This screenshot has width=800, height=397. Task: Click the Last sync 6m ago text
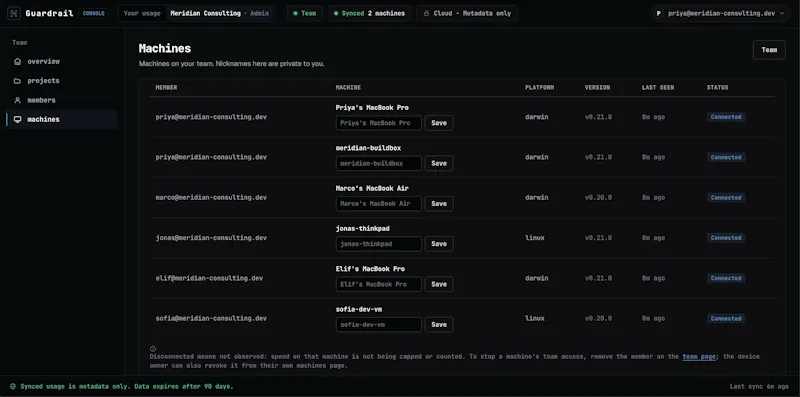pyautogui.click(x=760, y=387)
